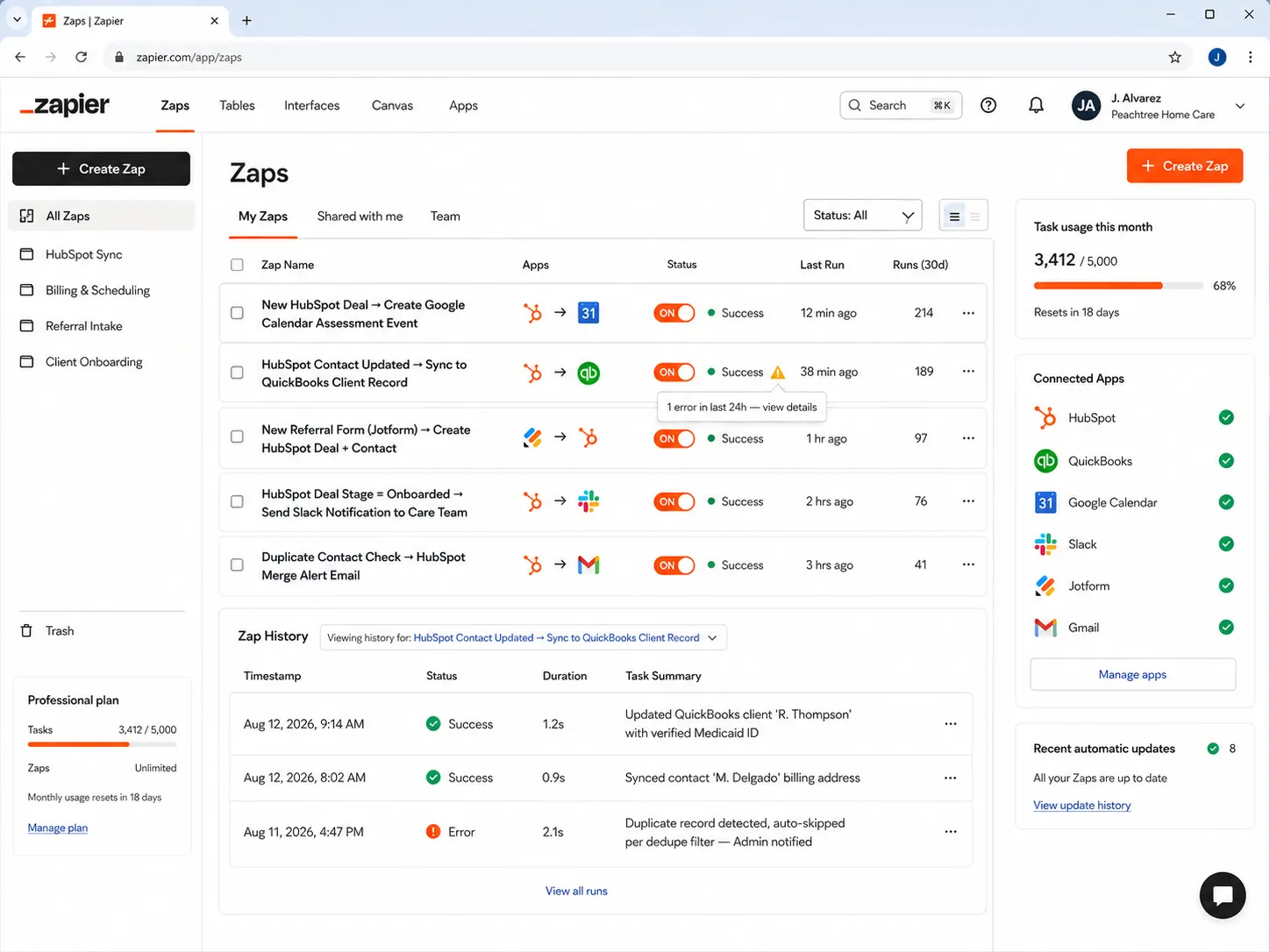Screen dimensions: 1270x952
Task: Expand the J. Alvarez account menu chevron
Action: (1240, 106)
